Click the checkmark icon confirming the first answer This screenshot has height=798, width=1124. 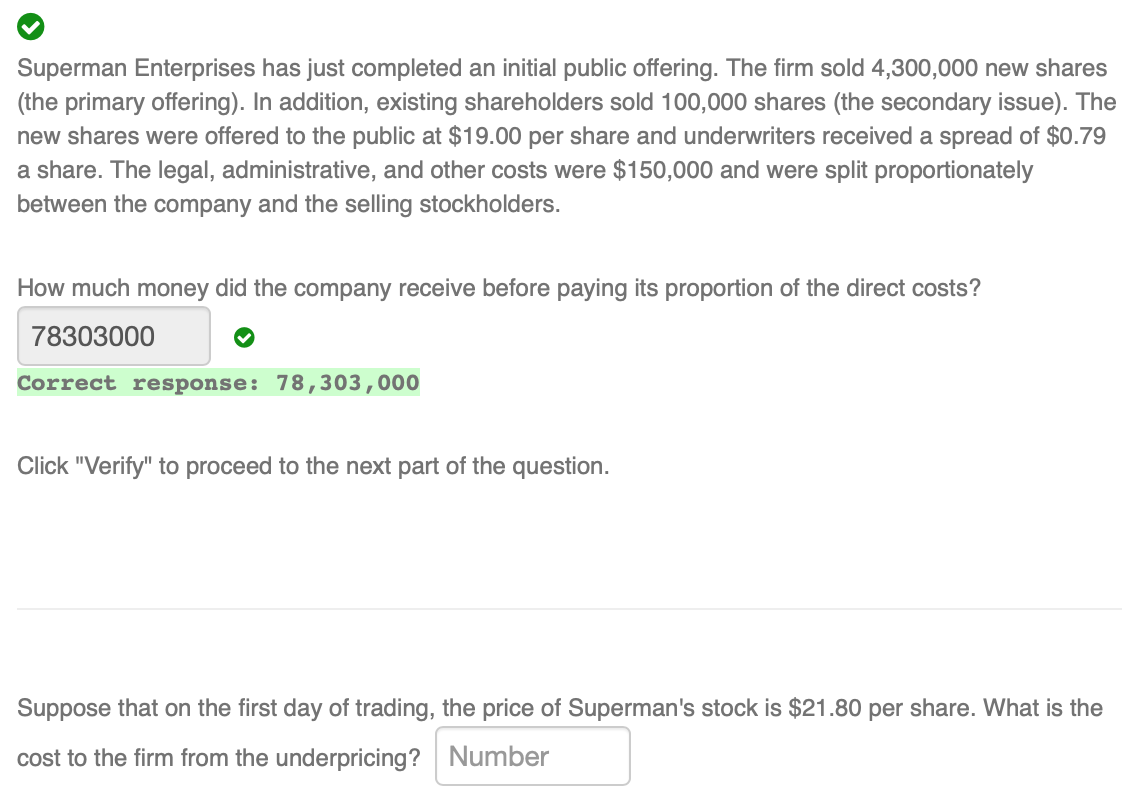tap(244, 338)
